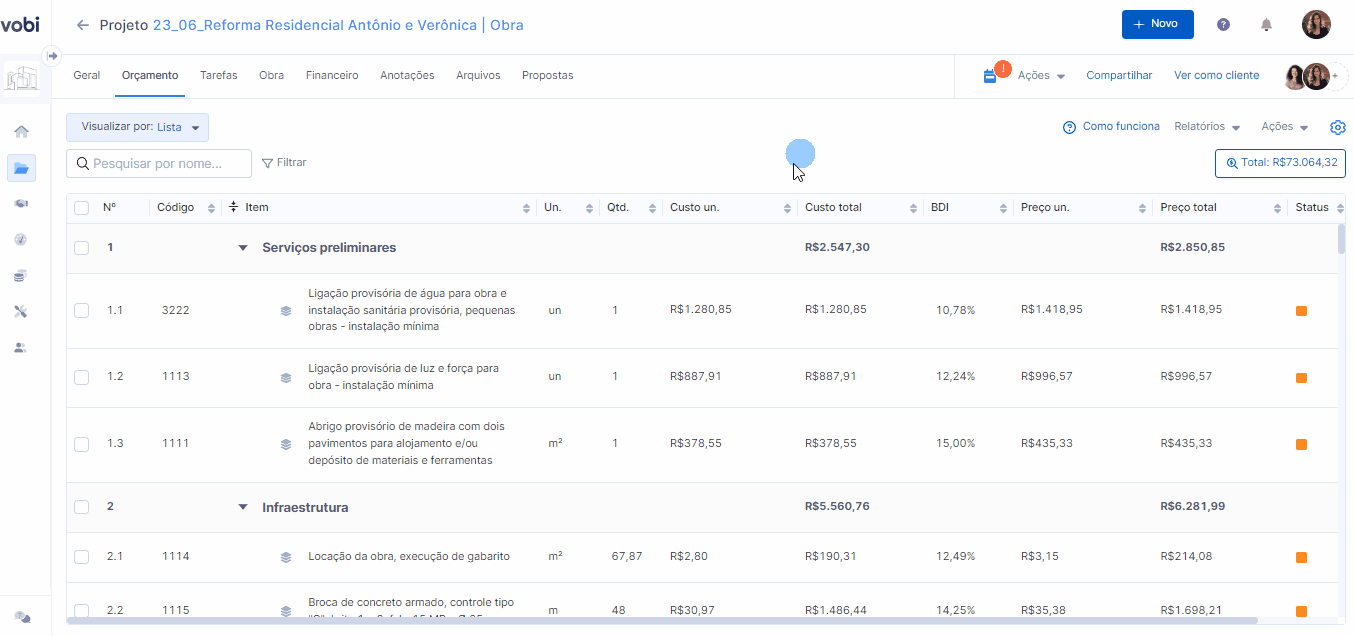Click the tools icon in sidebar

tap(21, 312)
